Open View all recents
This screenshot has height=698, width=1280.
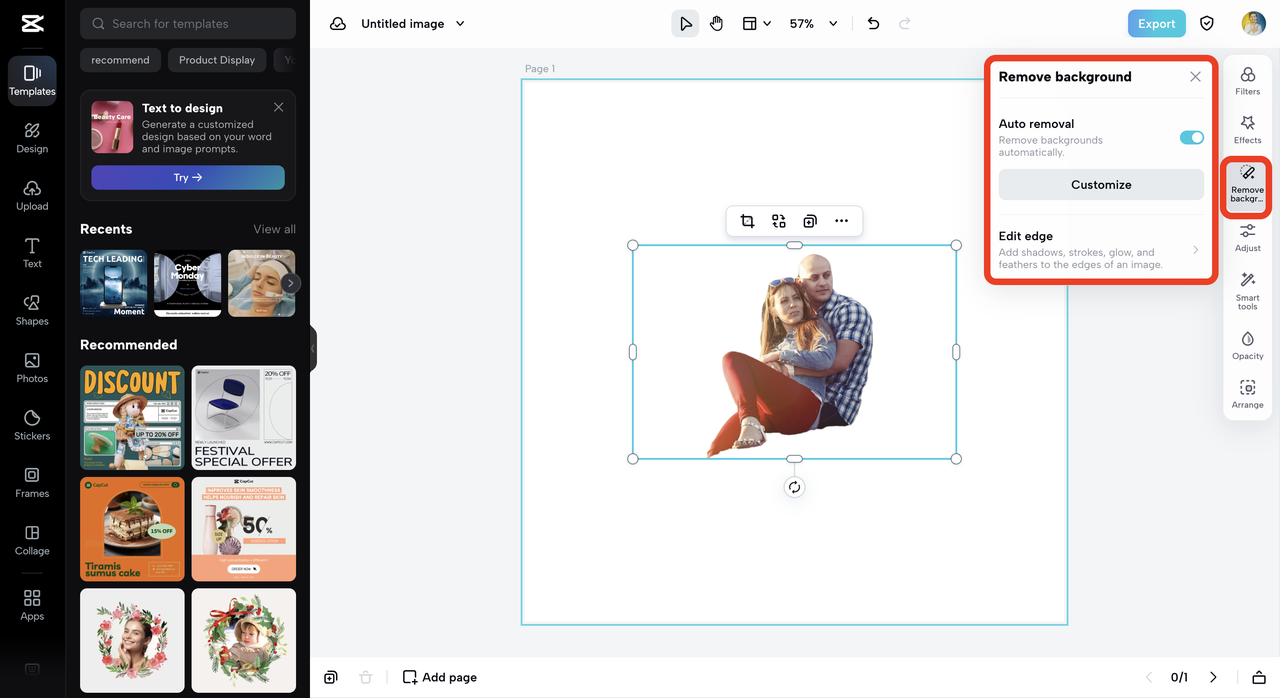pos(274,229)
